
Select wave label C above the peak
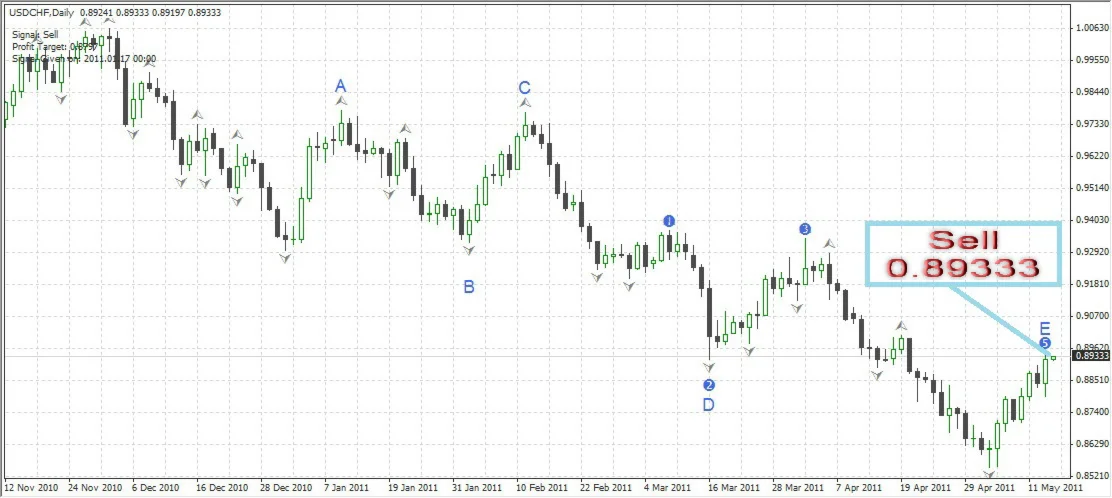[524, 87]
